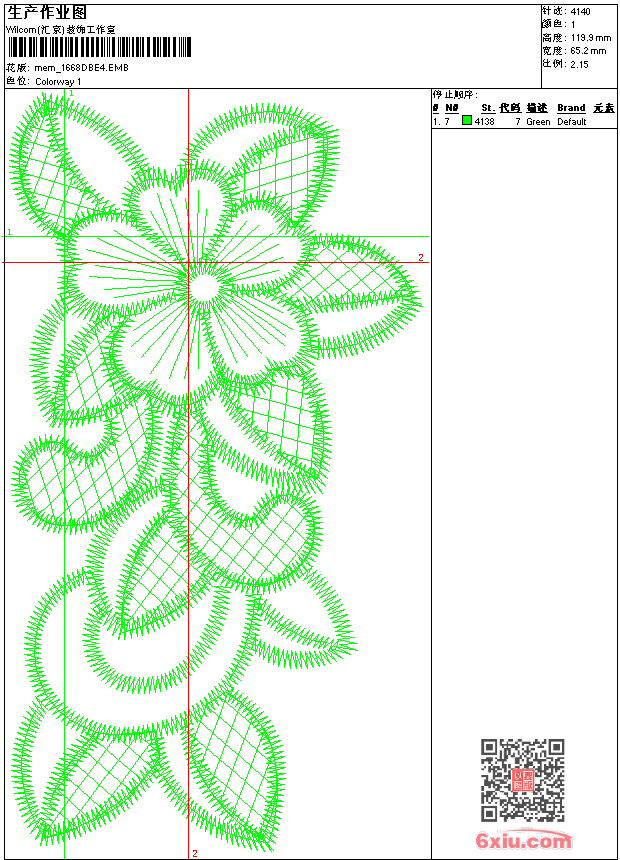Click the stitch count value 4140
620x860 pixels.
click(580, 11)
